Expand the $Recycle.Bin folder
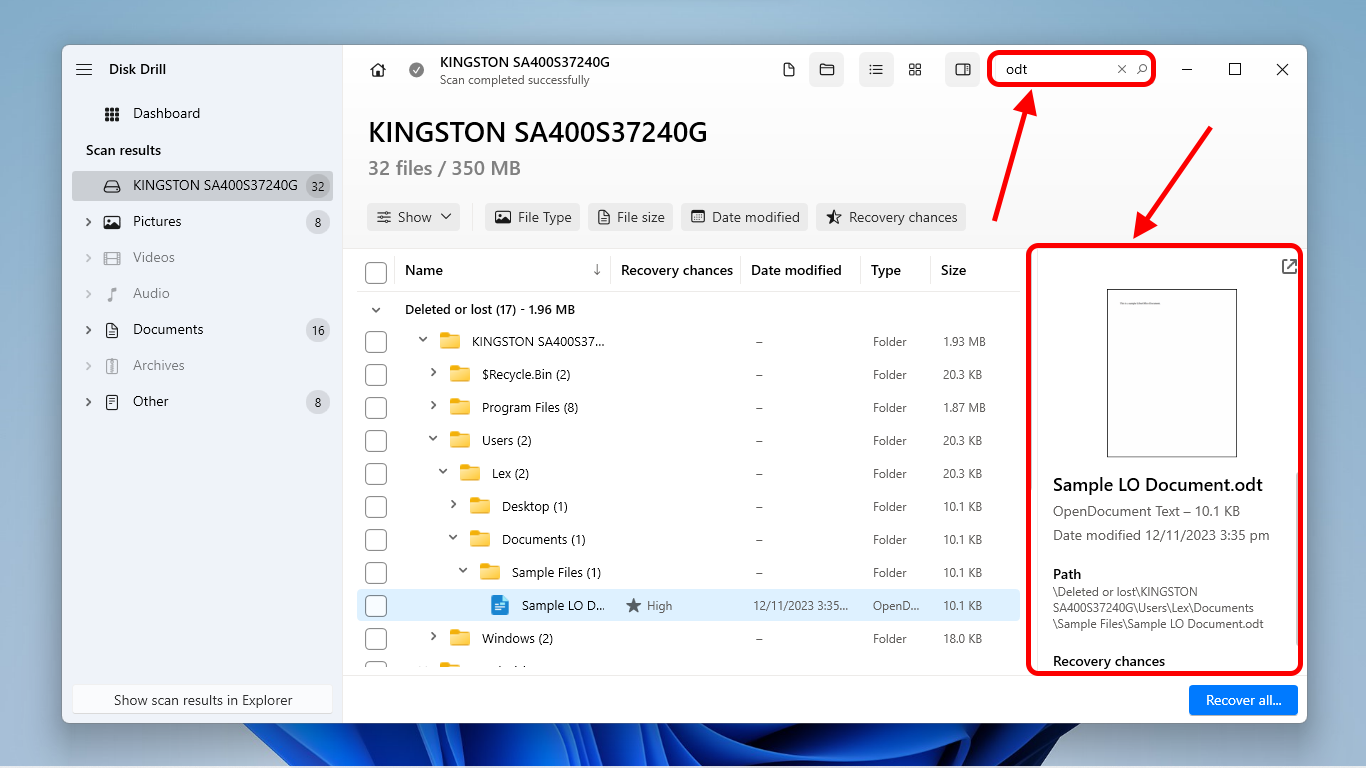 (x=433, y=373)
